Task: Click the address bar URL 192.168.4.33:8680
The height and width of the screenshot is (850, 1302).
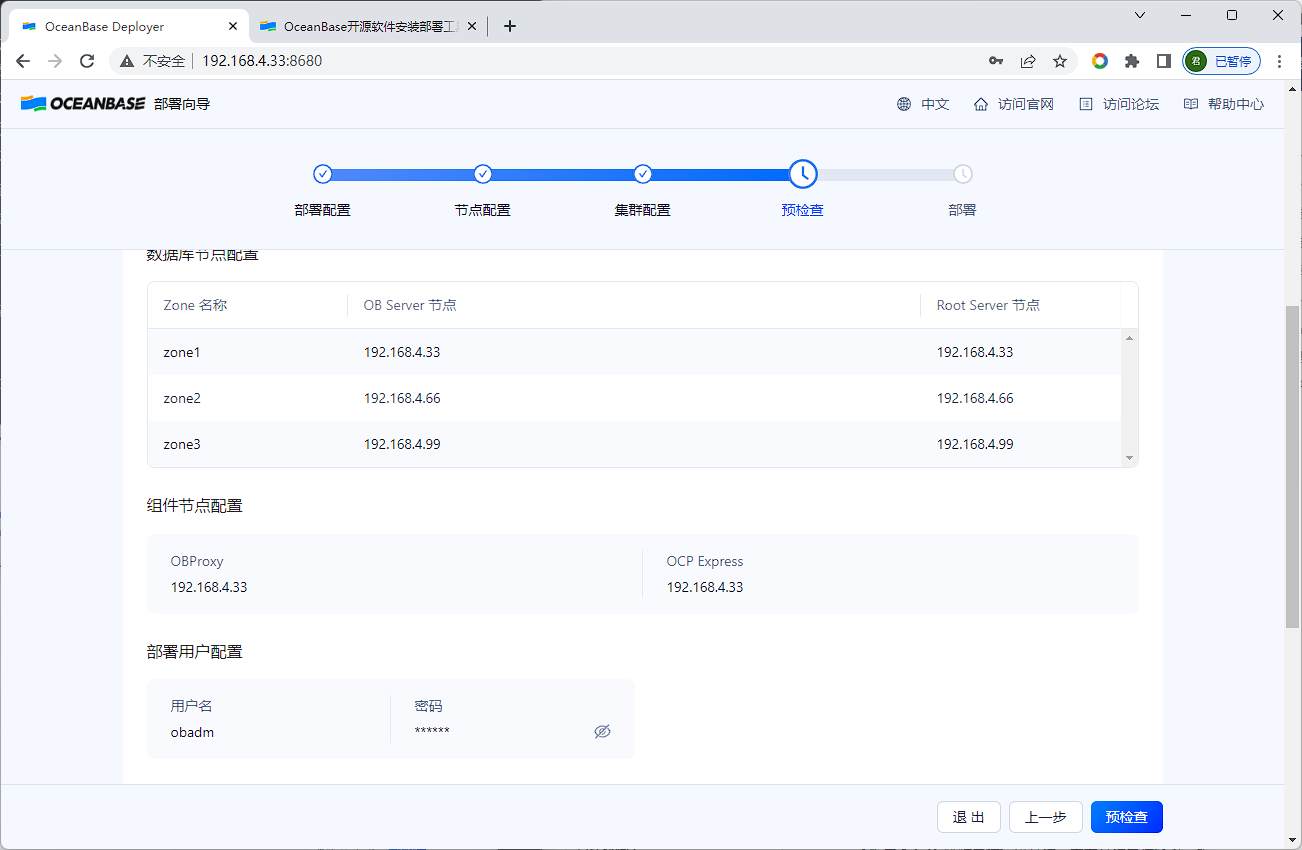Action: [x=262, y=61]
